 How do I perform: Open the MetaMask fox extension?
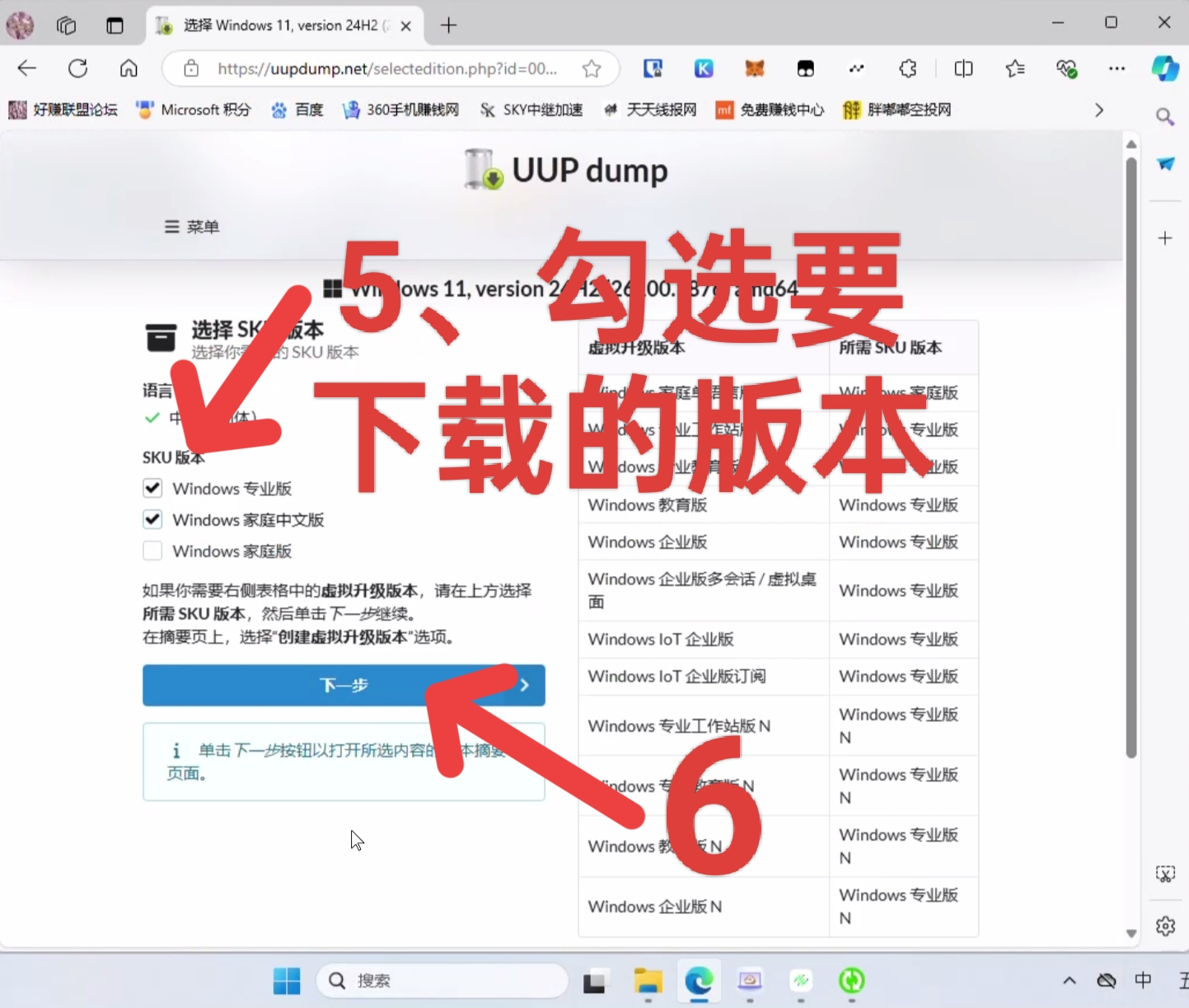(755, 68)
